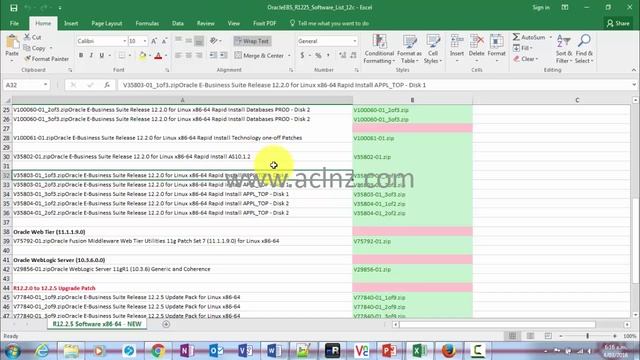Click the Insert Function fx icon
Image resolution: width=640 pixels, height=360 pixels.
click(x=107, y=85)
